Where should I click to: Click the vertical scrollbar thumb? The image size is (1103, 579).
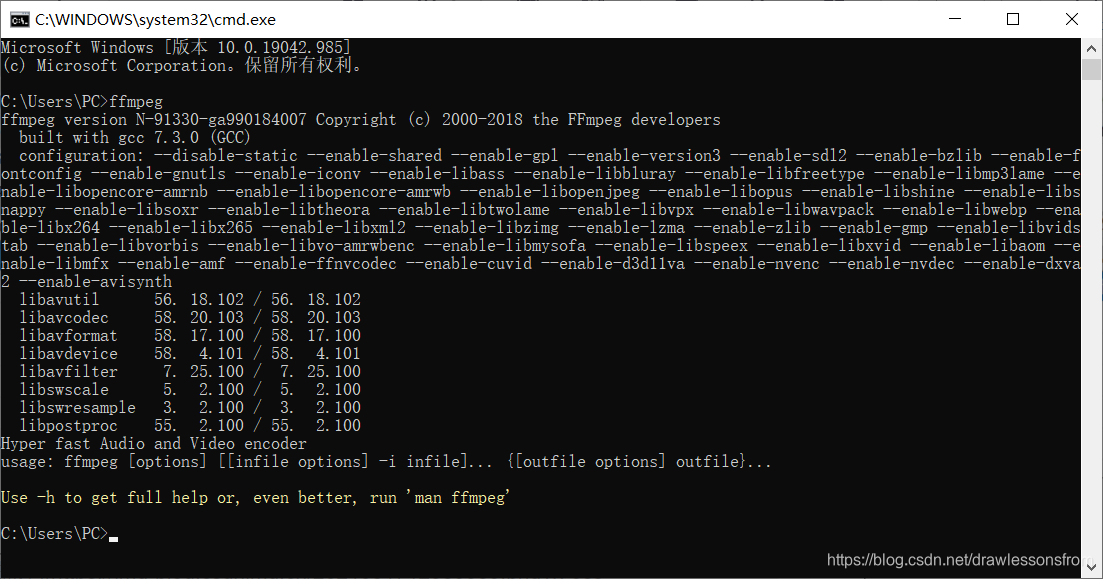click(x=1092, y=70)
